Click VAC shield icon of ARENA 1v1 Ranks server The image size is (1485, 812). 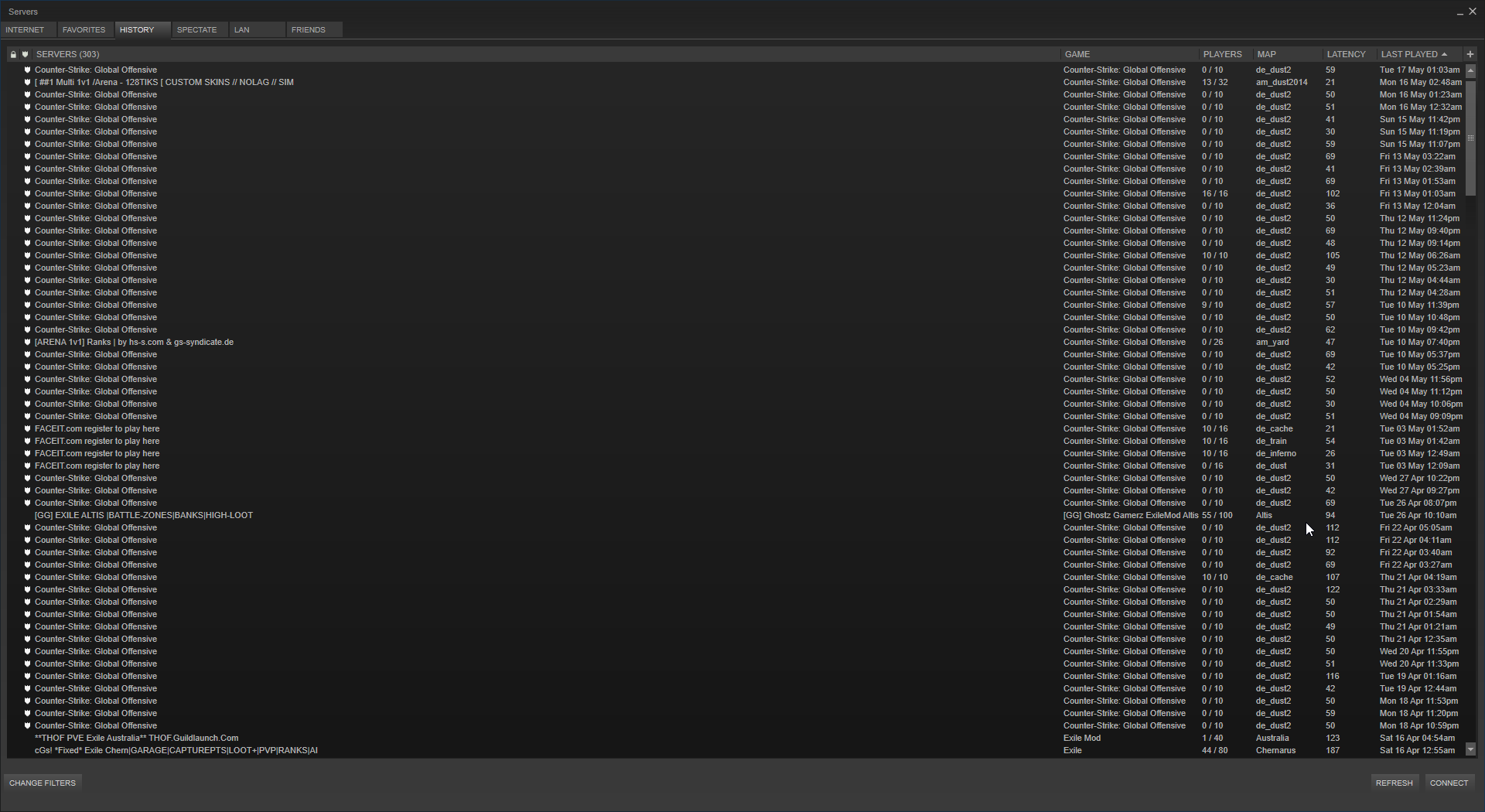[27, 342]
